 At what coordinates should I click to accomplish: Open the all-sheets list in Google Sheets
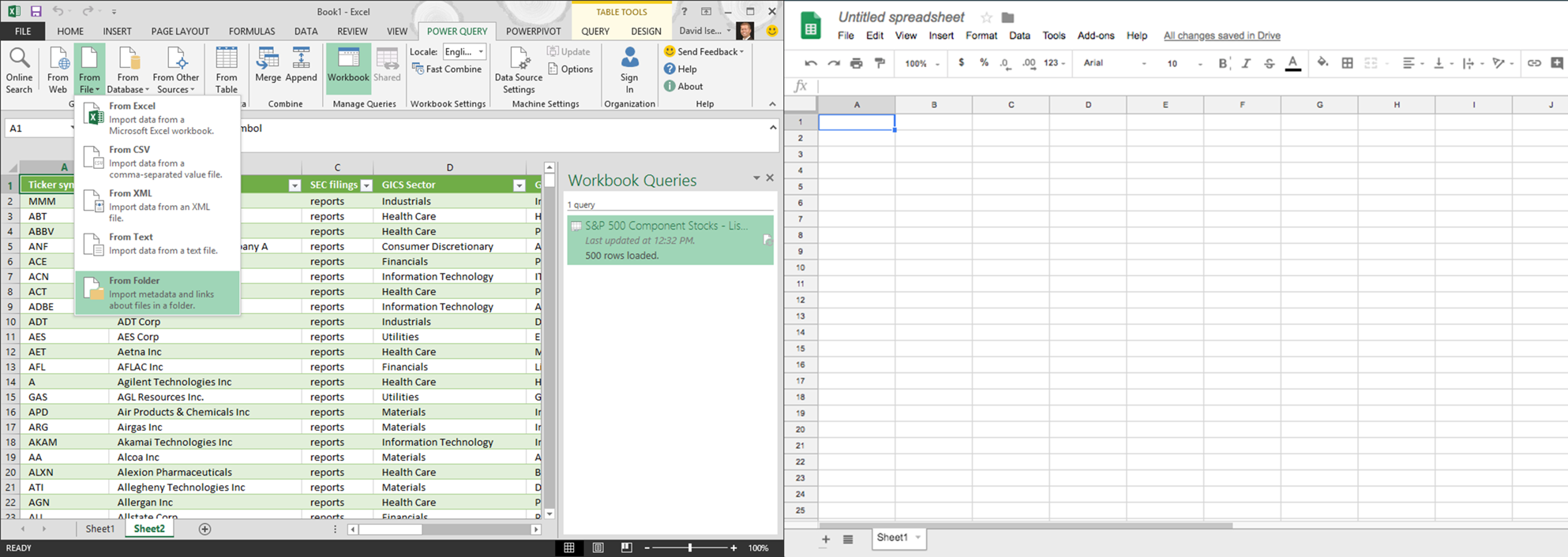pos(848,540)
